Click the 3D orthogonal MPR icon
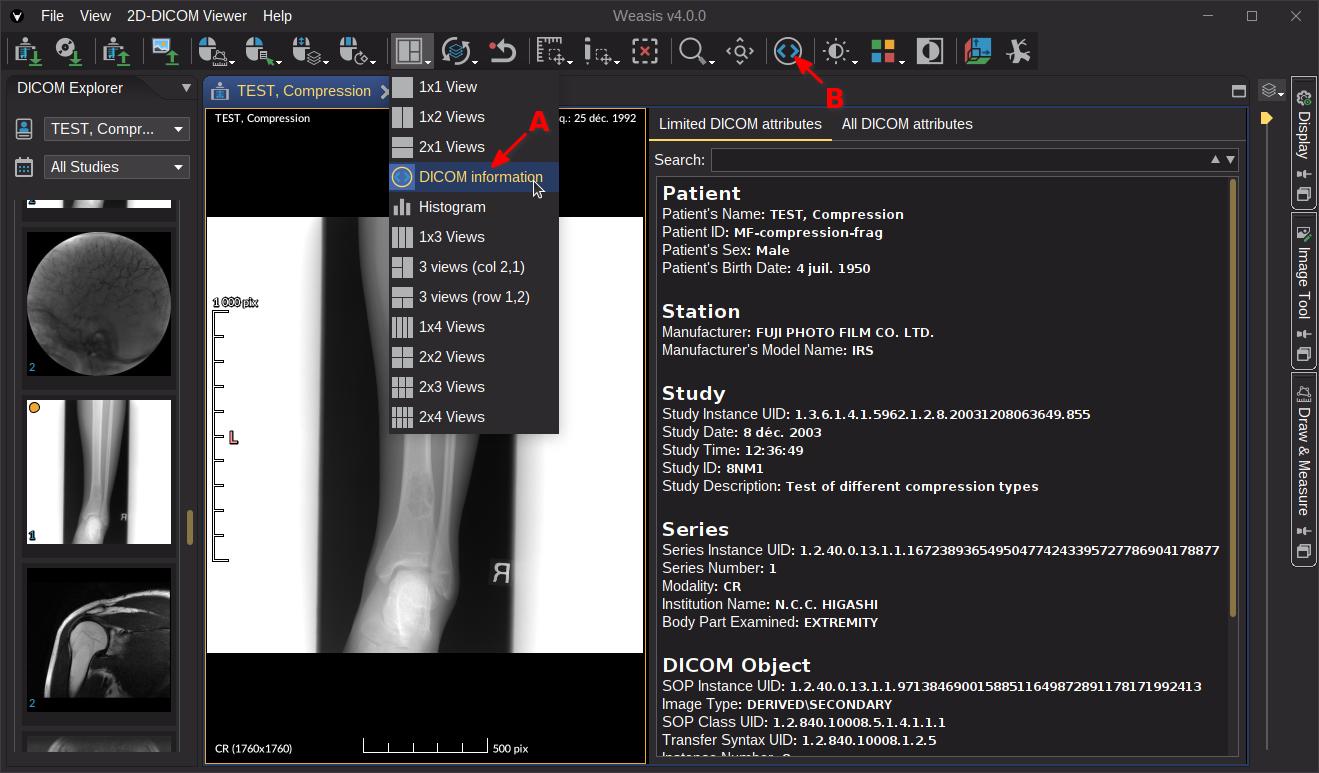The image size is (1319, 773). point(978,51)
